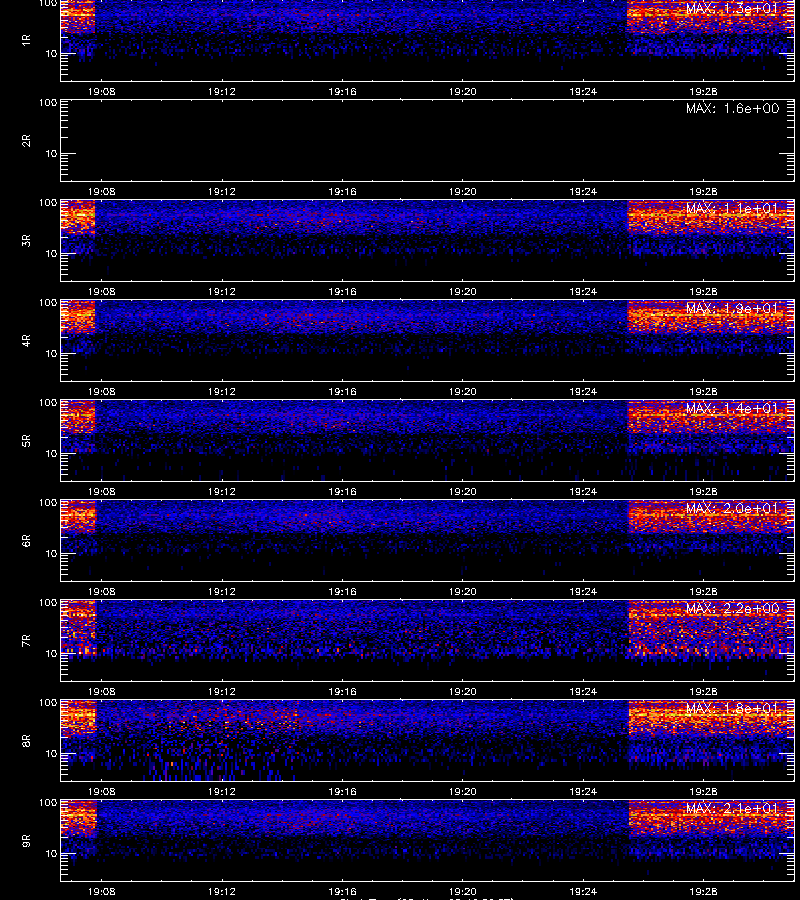Click the 19:08 time tick under panel 4R
The height and width of the screenshot is (900, 800).
tap(102, 391)
